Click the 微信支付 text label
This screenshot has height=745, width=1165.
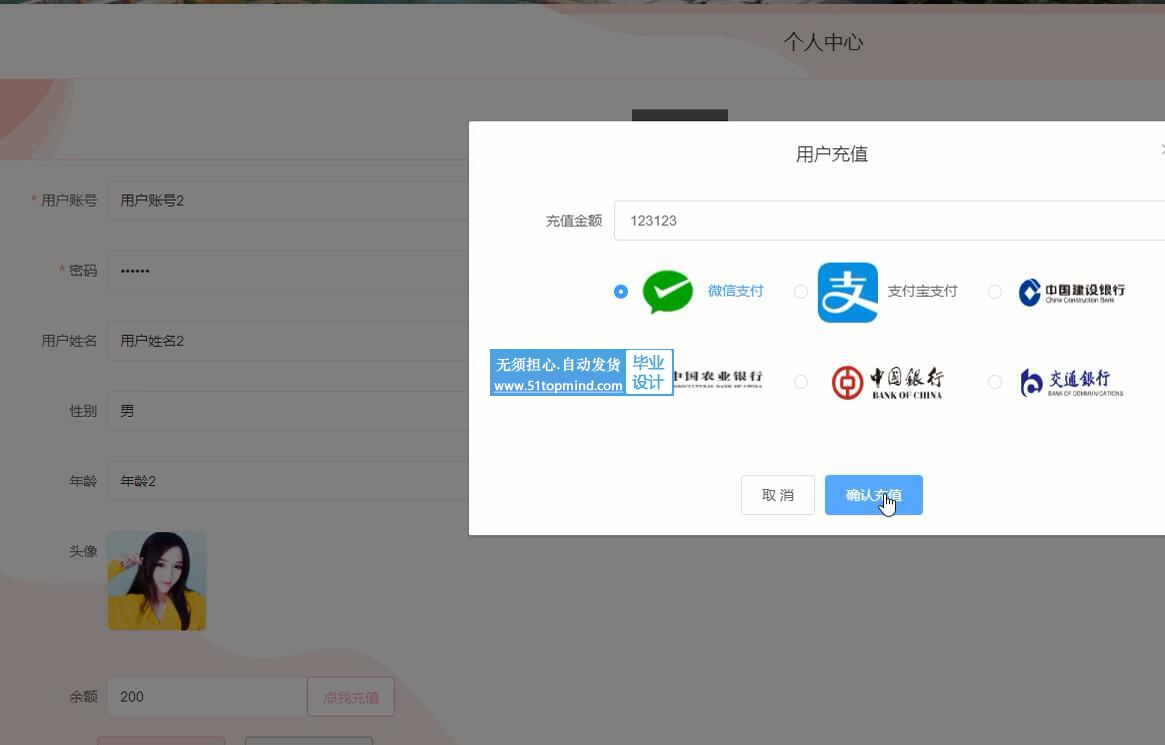[735, 291]
